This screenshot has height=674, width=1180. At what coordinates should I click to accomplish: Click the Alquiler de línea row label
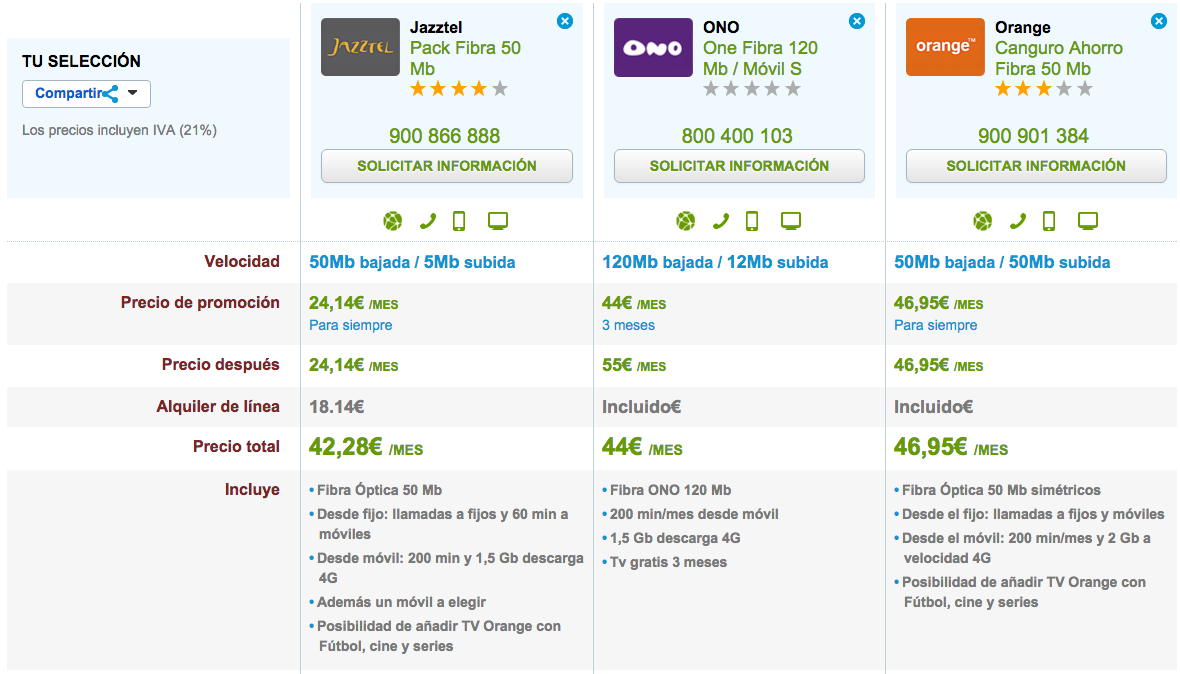point(217,407)
